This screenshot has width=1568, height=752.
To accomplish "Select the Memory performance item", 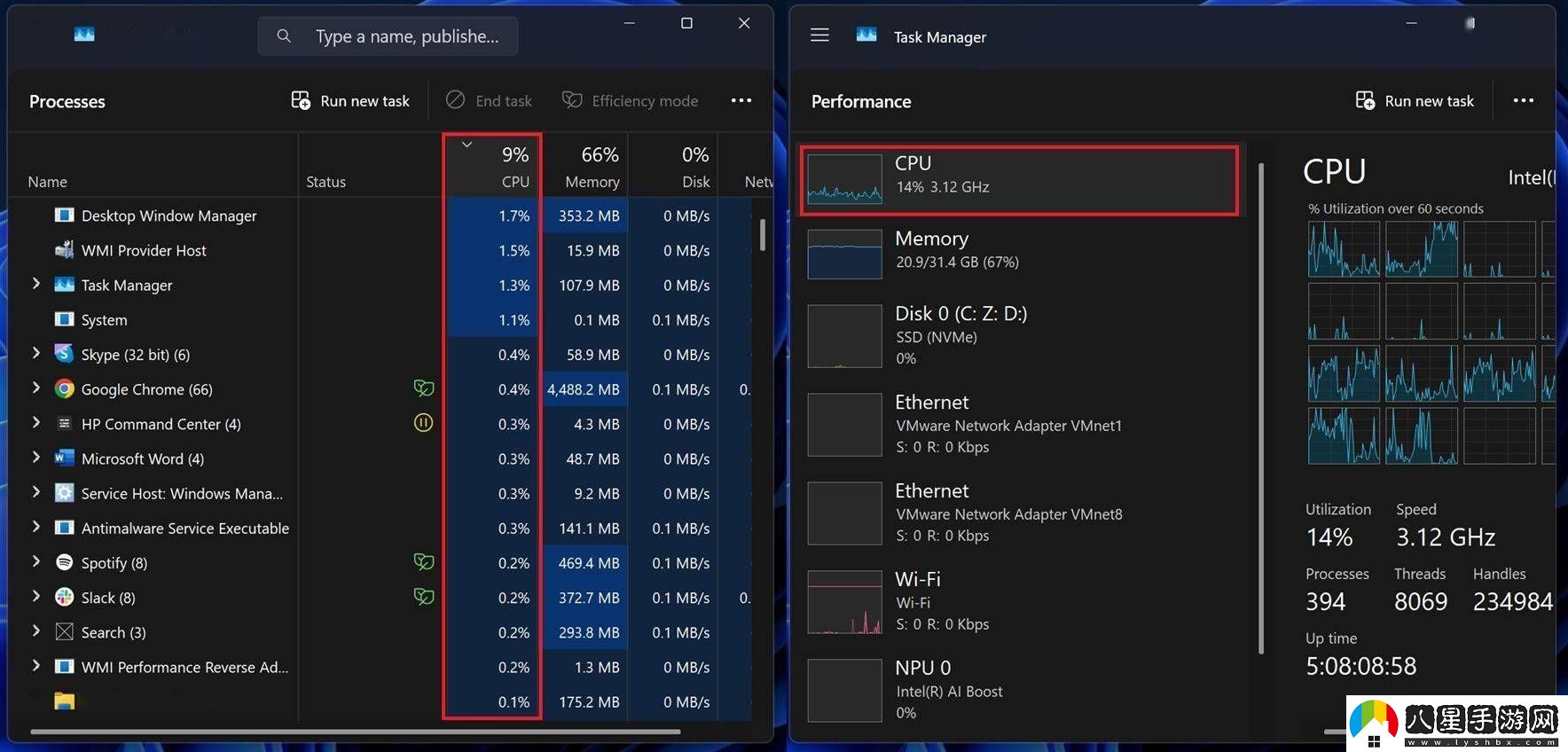I will 1019,253.
